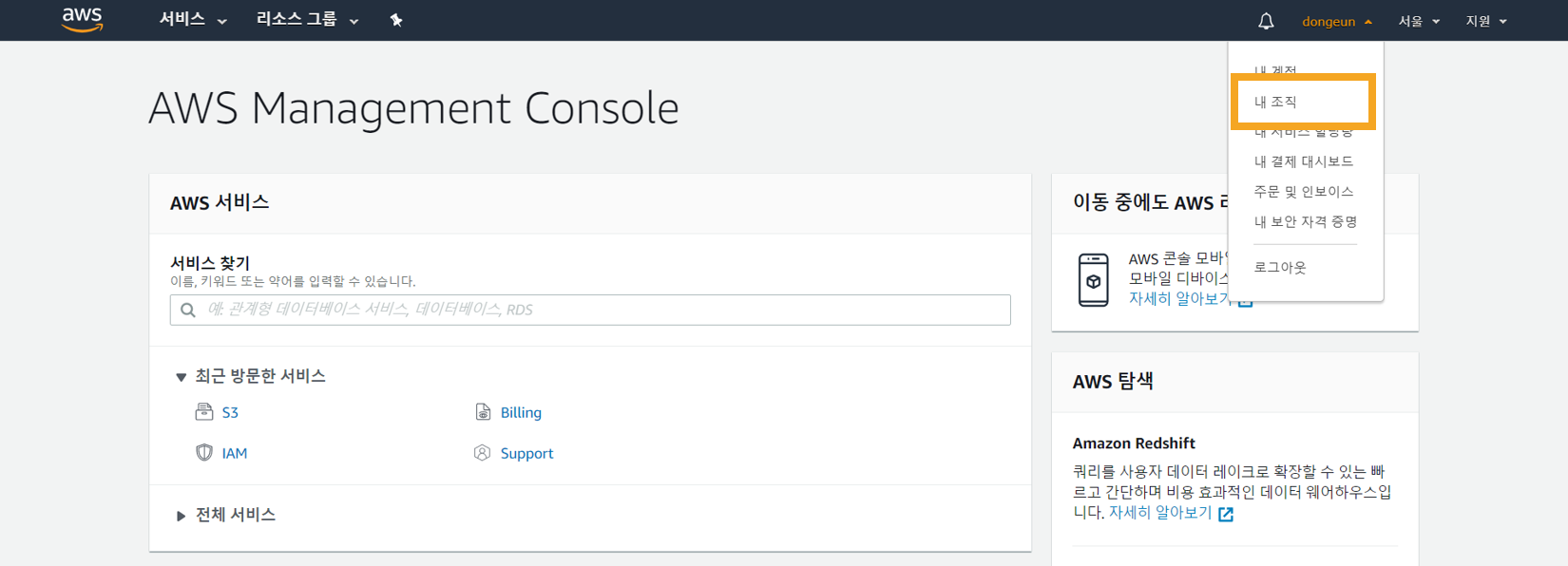Select 주문 및 인보이스 menu entry
Screen dimensions: 1568x566
1303,192
